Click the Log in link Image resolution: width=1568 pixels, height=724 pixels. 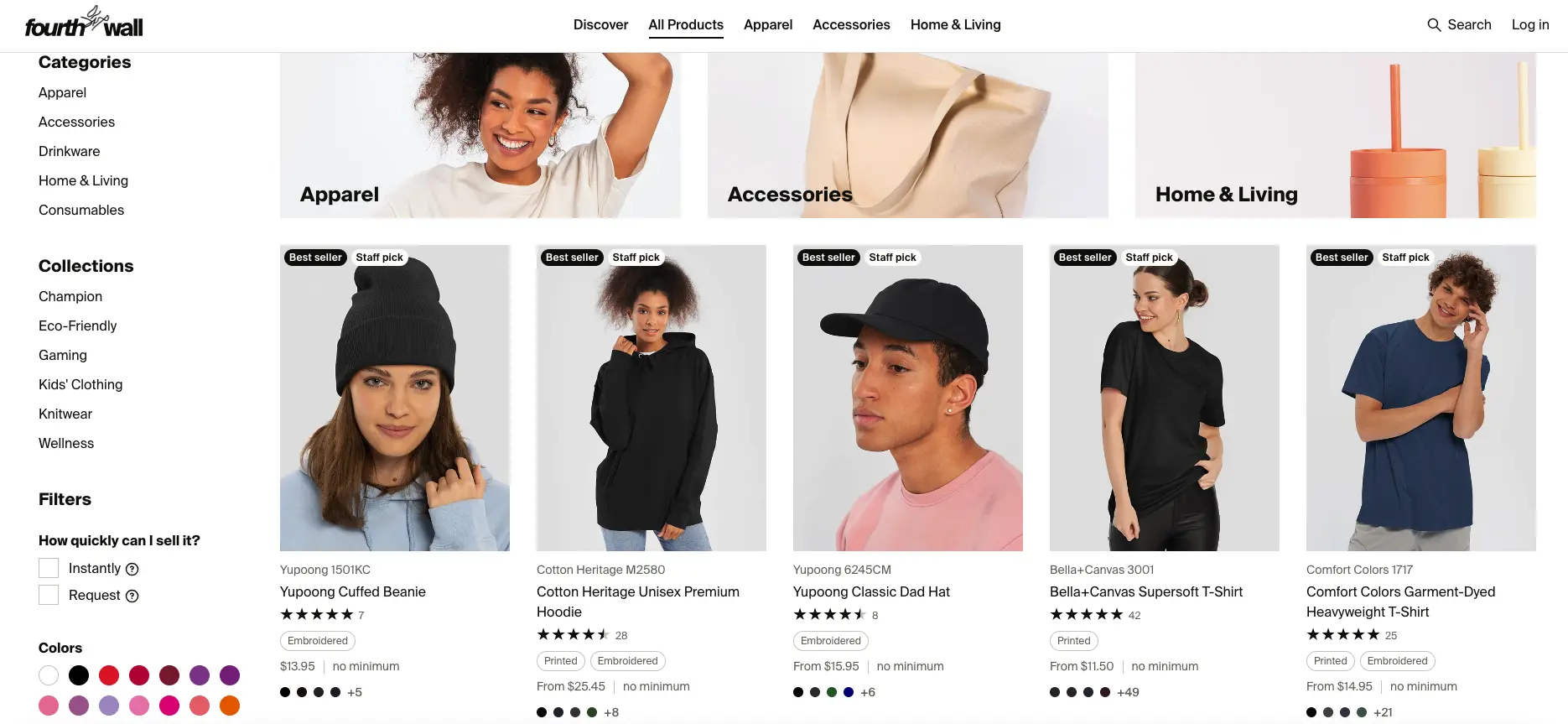pyautogui.click(x=1529, y=24)
